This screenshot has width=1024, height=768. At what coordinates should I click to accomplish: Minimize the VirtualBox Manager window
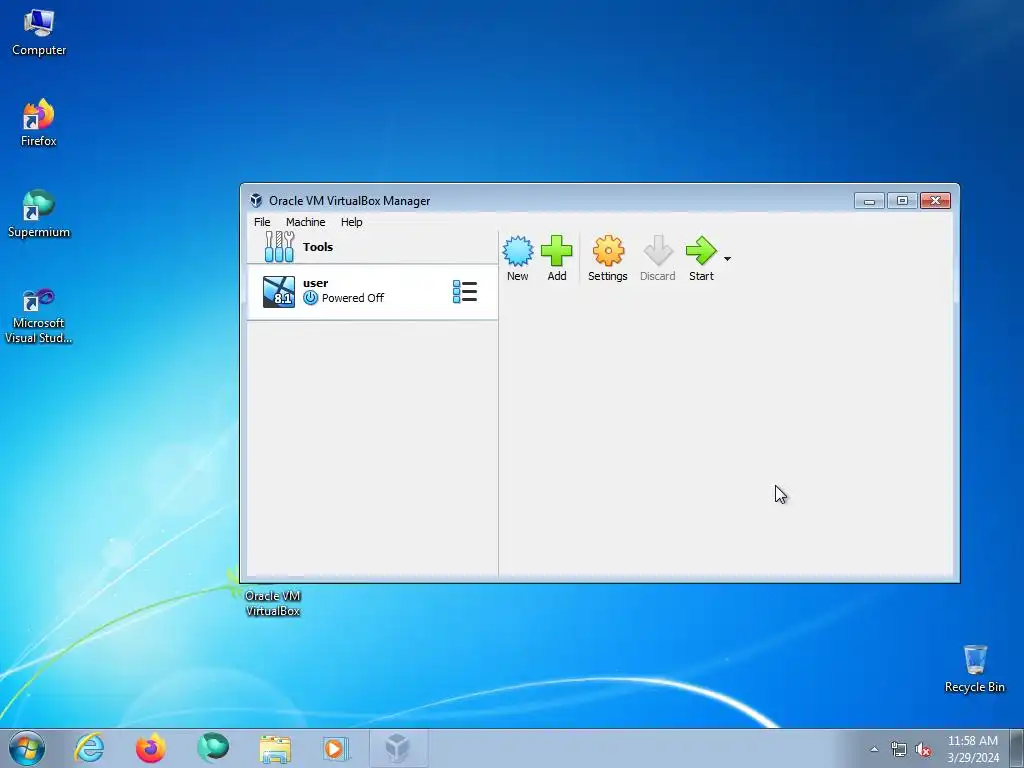click(x=869, y=200)
